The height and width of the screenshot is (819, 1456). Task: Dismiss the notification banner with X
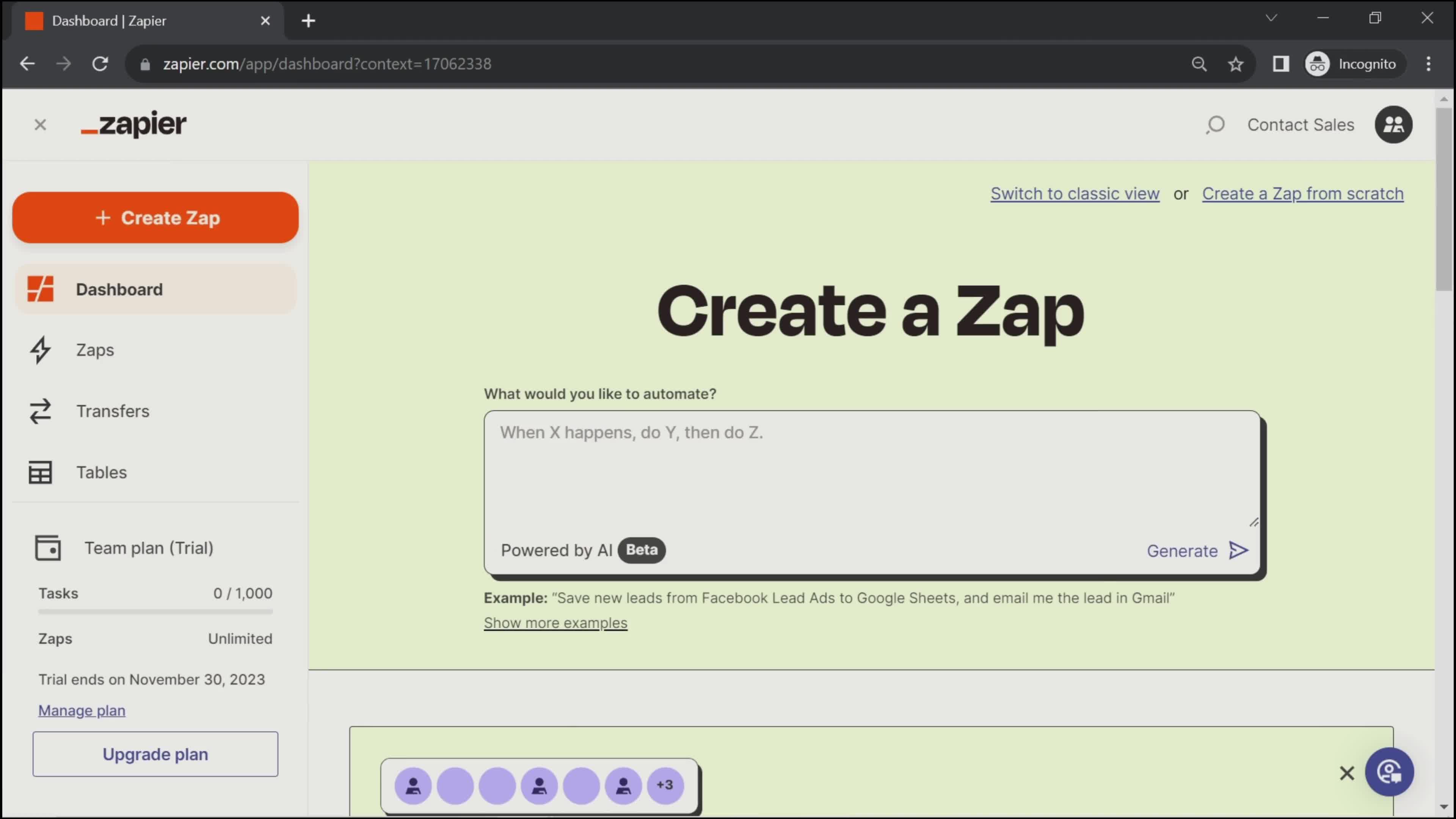[x=1347, y=772]
